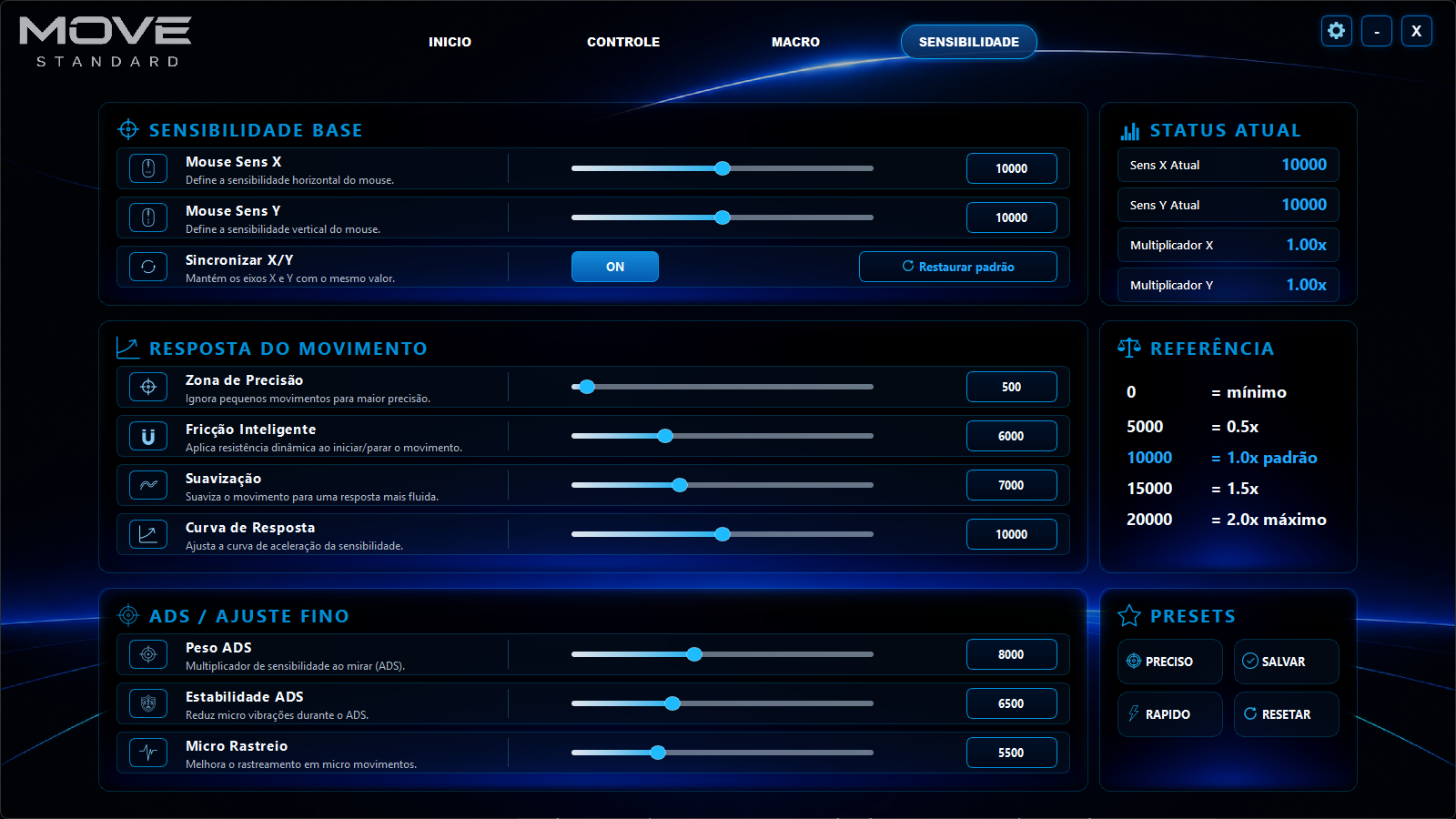
Task: Click the ADS / Ajuste Fino header icon
Action: (x=128, y=615)
